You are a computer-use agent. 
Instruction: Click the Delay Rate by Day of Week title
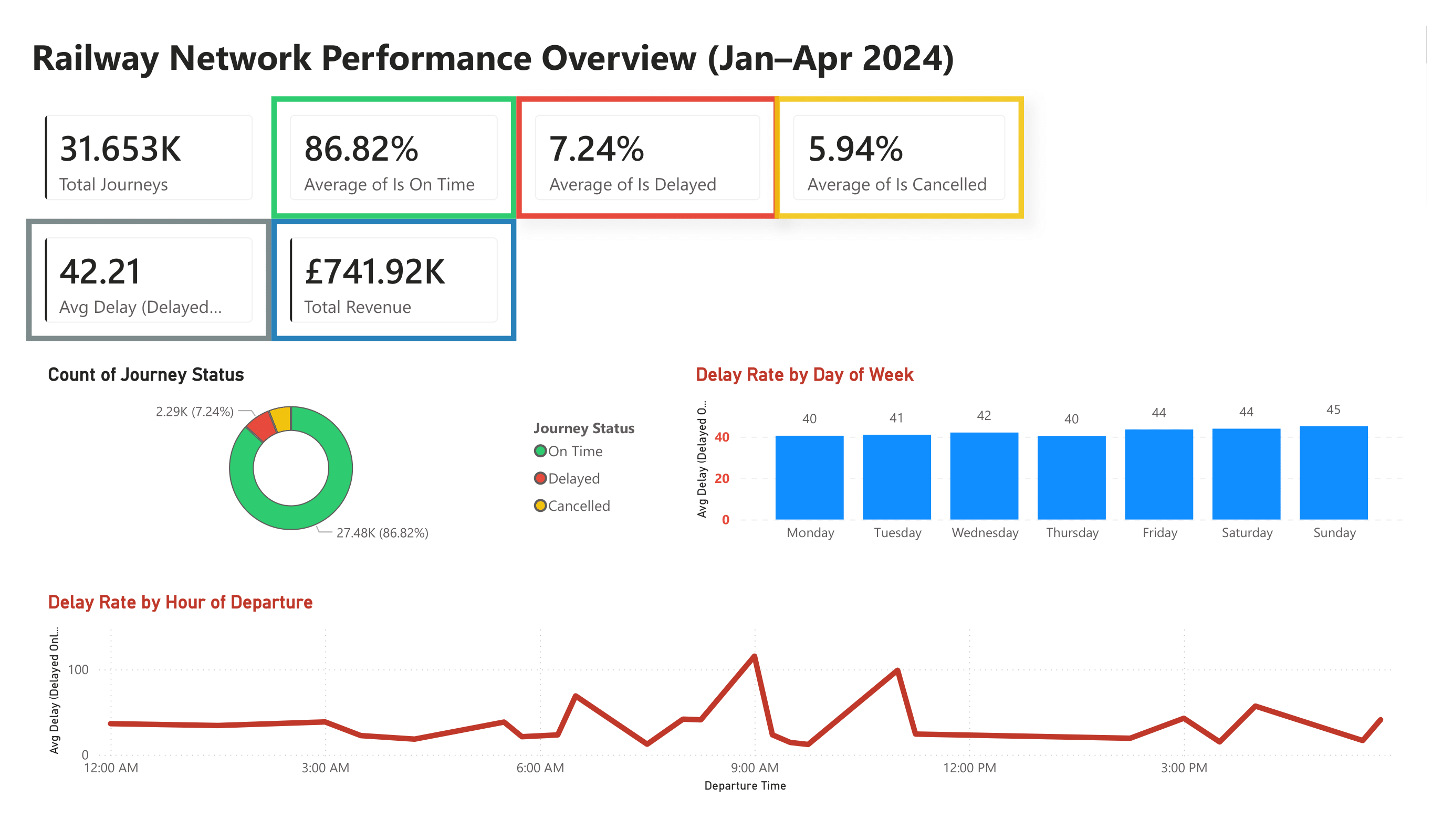point(804,374)
